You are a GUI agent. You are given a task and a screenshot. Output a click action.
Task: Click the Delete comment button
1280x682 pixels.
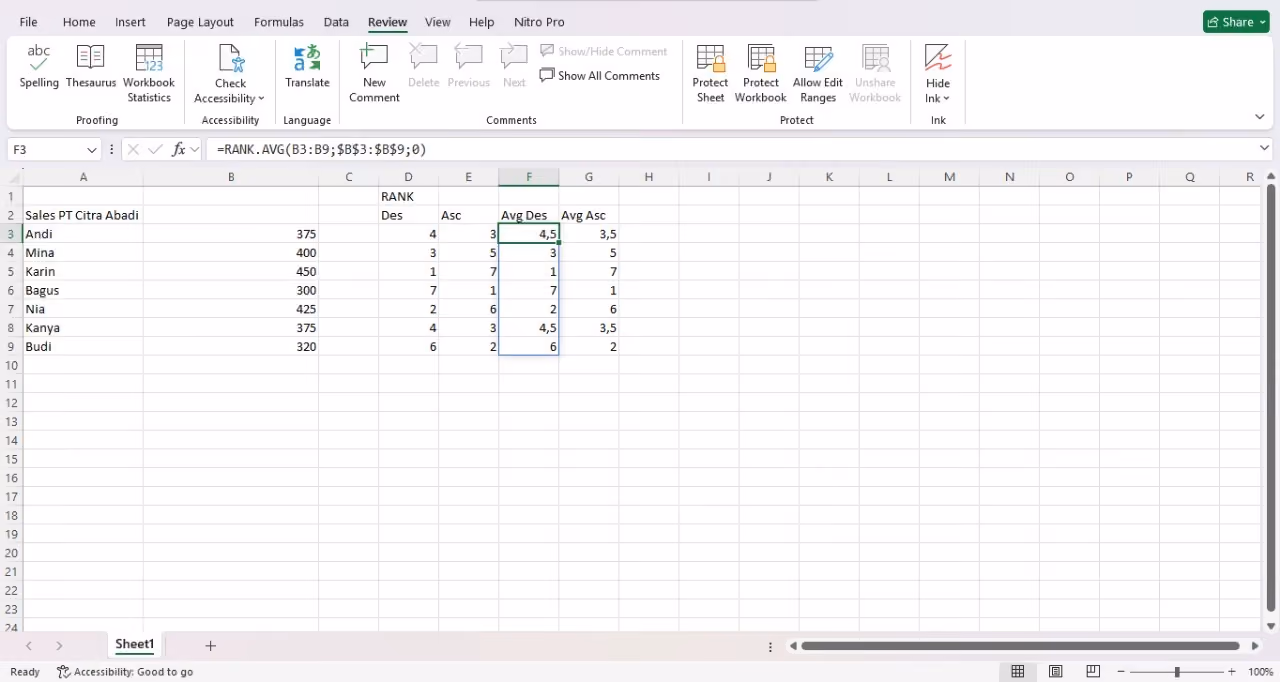(424, 68)
